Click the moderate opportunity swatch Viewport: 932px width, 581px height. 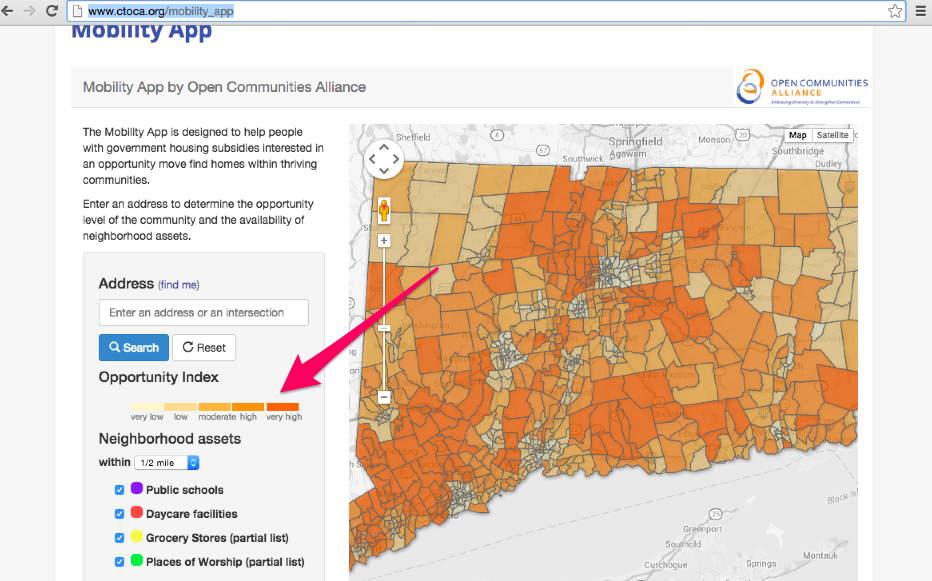pos(215,407)
